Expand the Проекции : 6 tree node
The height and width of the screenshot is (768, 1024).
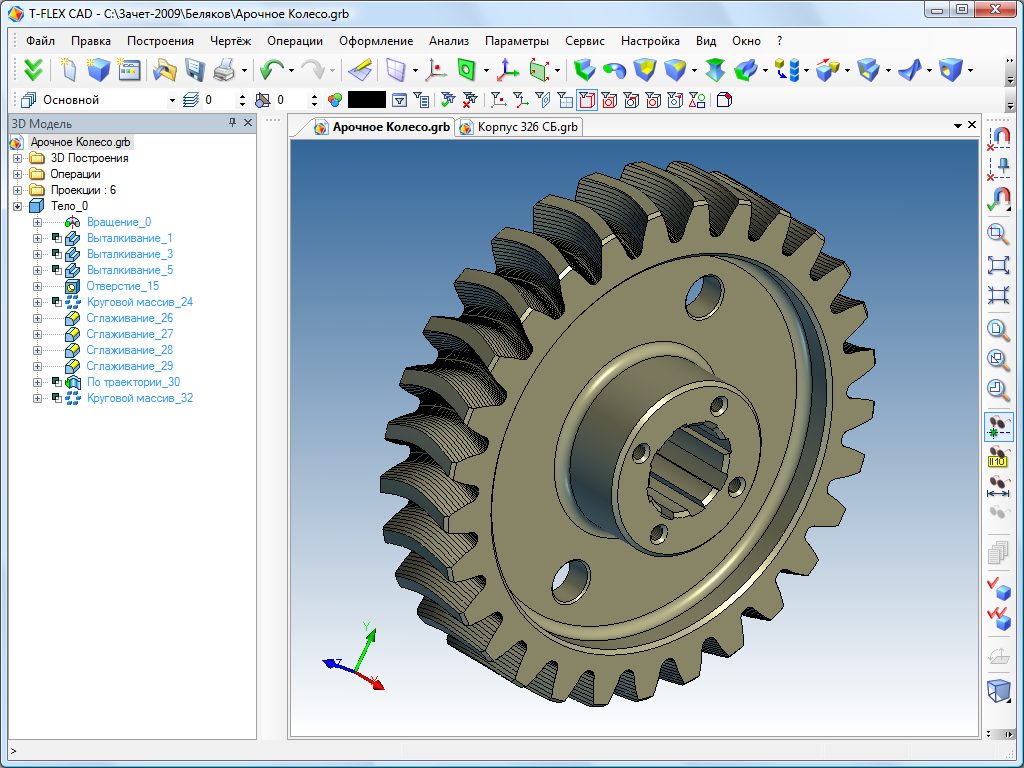[17, 190]
